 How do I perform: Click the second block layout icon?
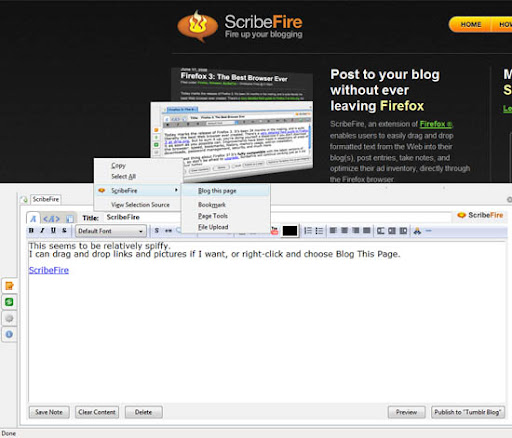[x=392, y=231]
